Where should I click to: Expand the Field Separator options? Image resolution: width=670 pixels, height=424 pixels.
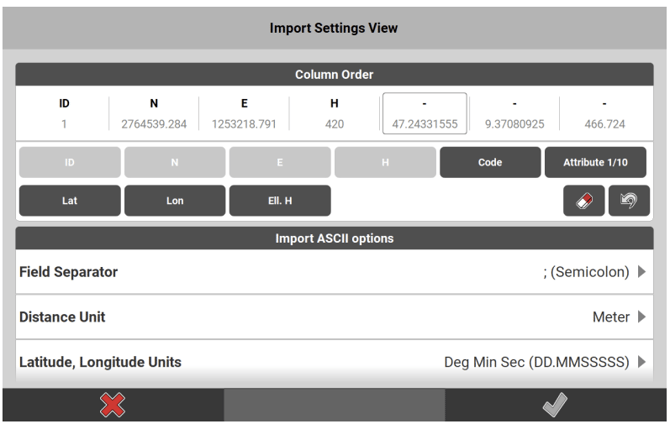(x=334, y=272)
